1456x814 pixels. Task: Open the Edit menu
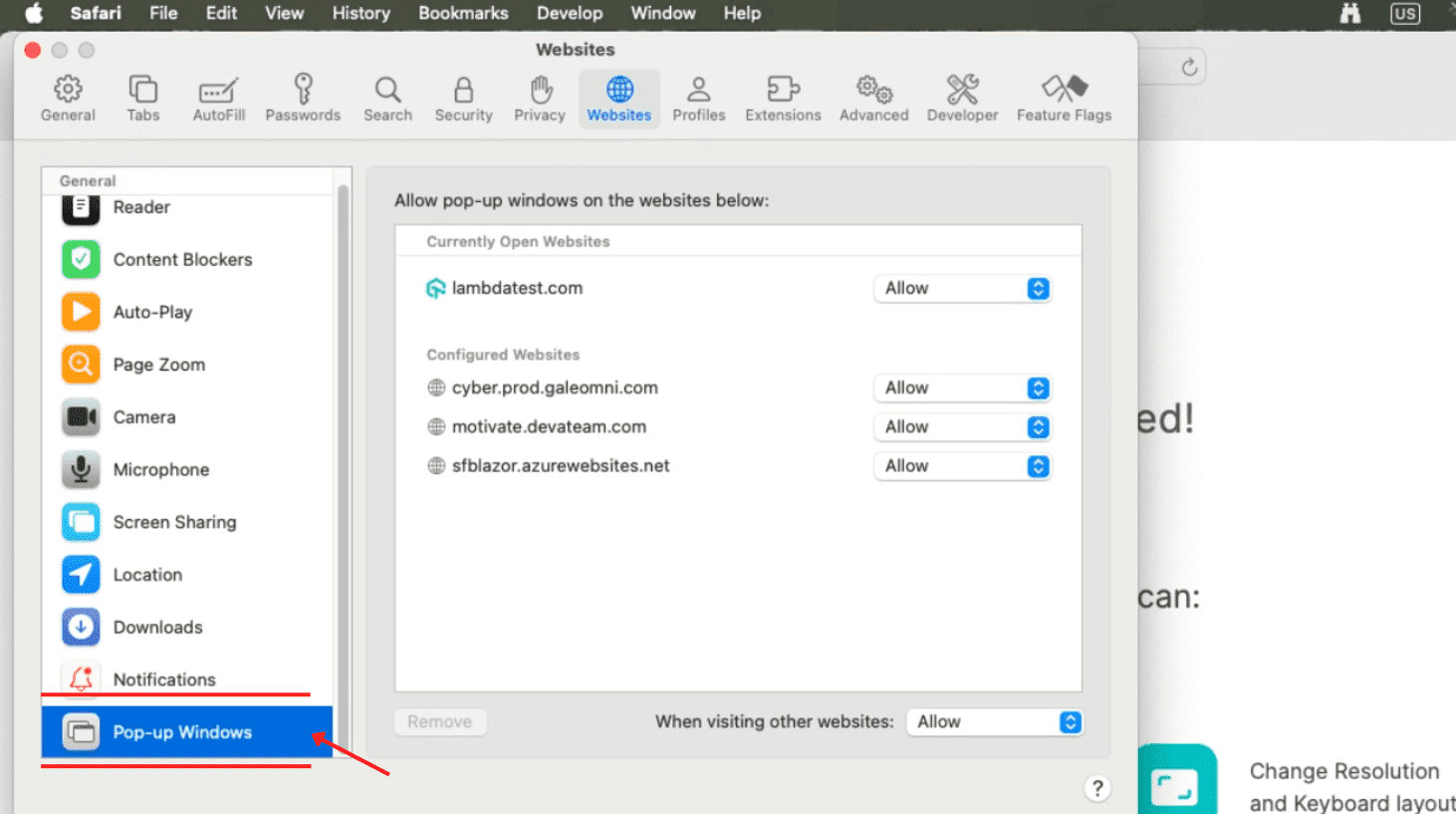coord(221,14)
